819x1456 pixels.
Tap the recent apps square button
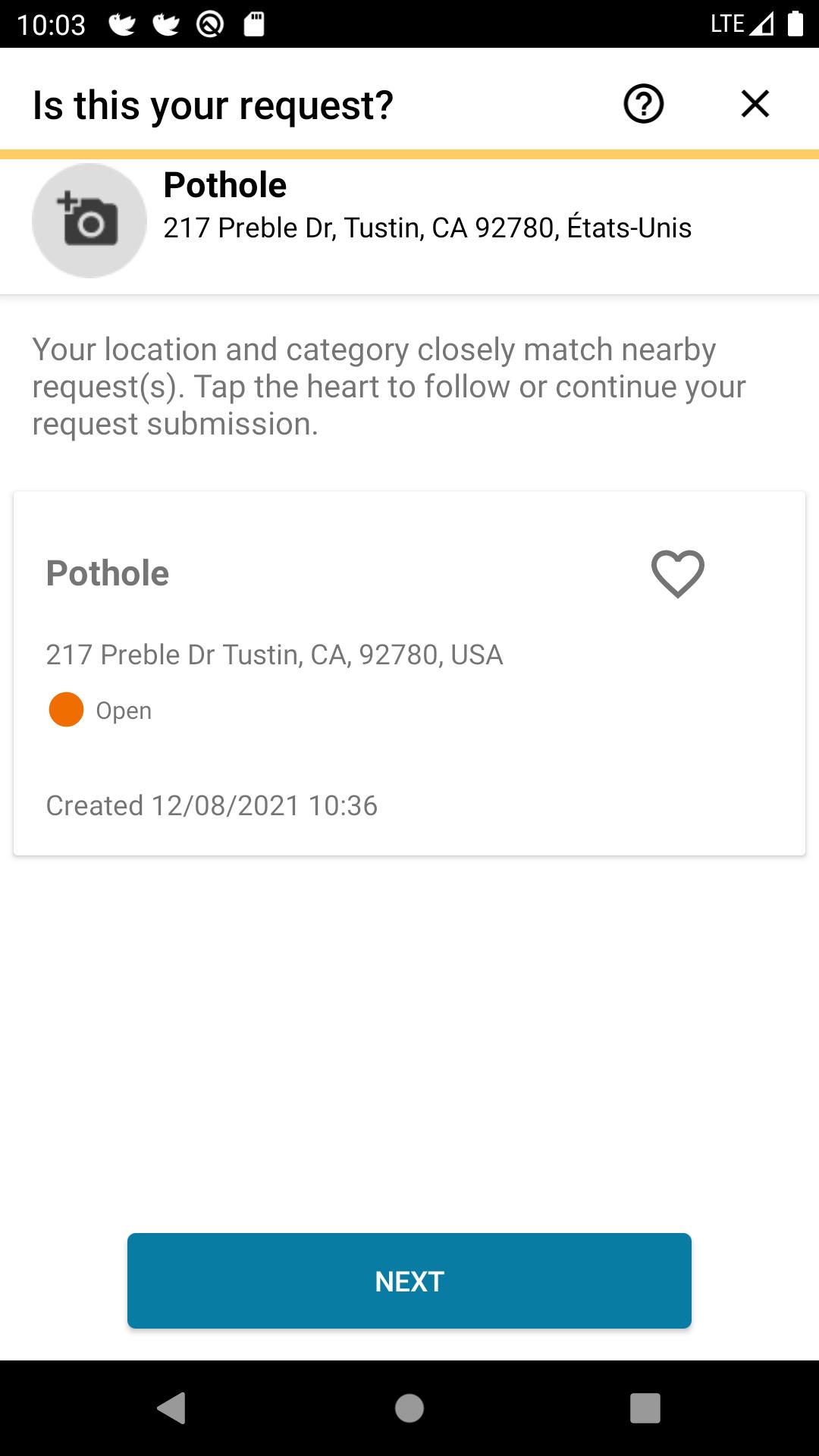[645, 1408]
